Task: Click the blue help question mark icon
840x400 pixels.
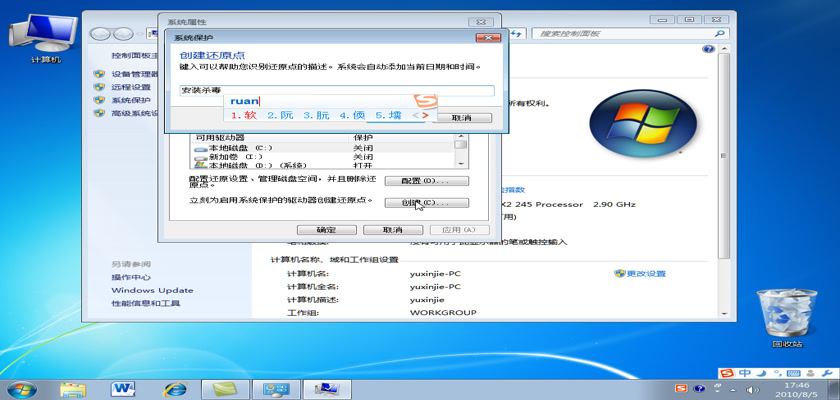Action: pos(708,48)
